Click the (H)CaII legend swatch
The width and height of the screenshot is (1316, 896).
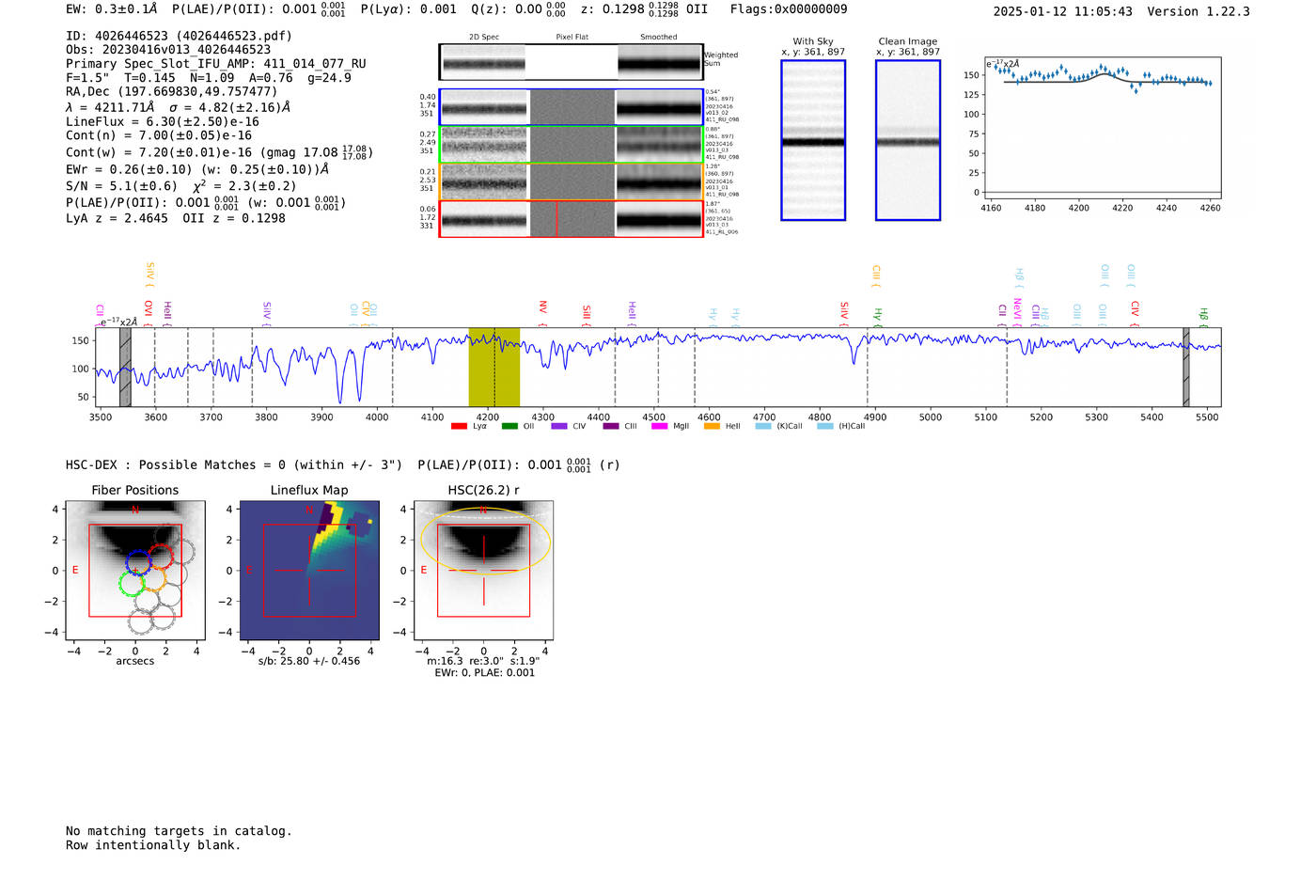pos(825,426)
